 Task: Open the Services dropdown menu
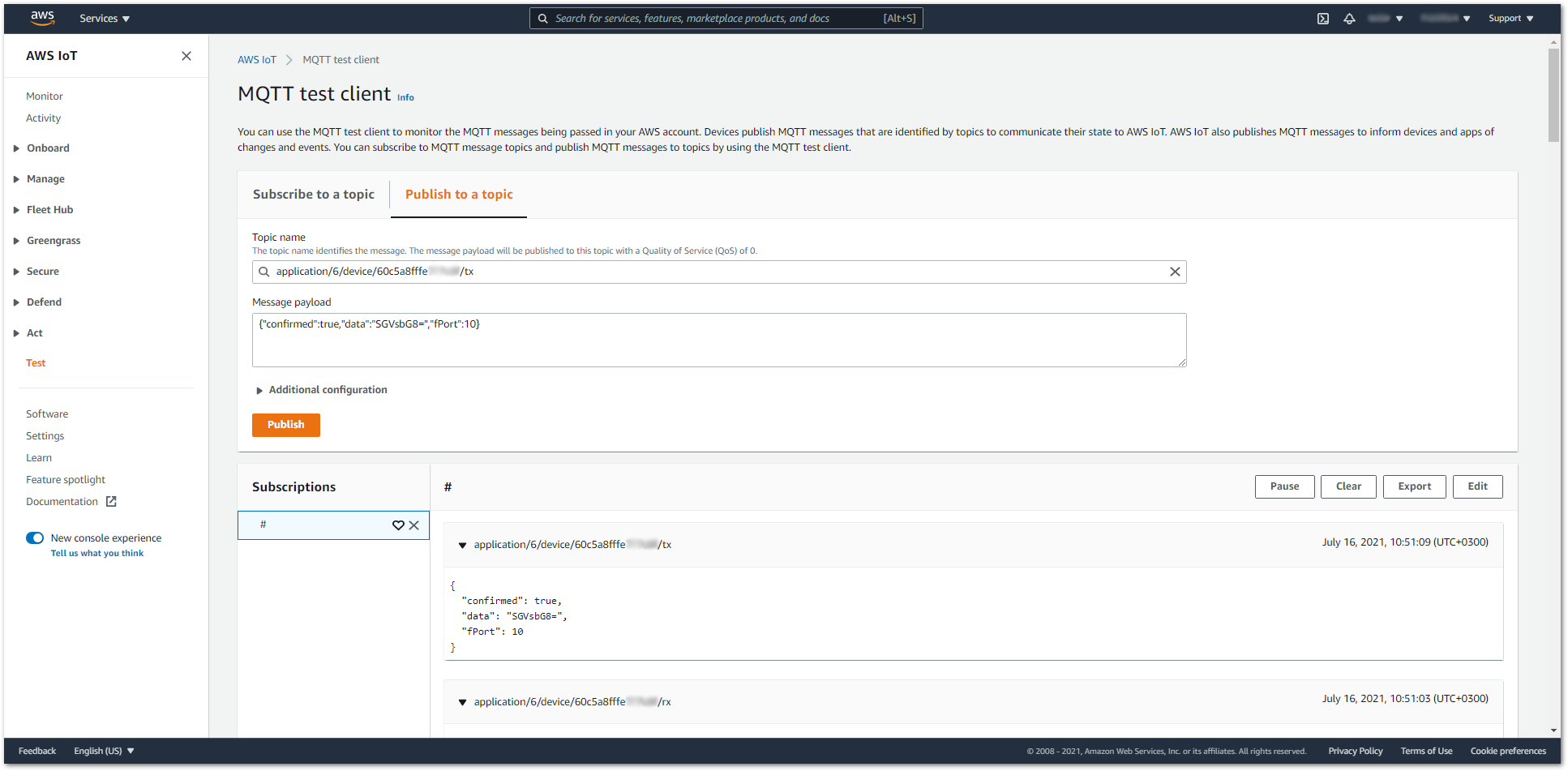[105, 19]
